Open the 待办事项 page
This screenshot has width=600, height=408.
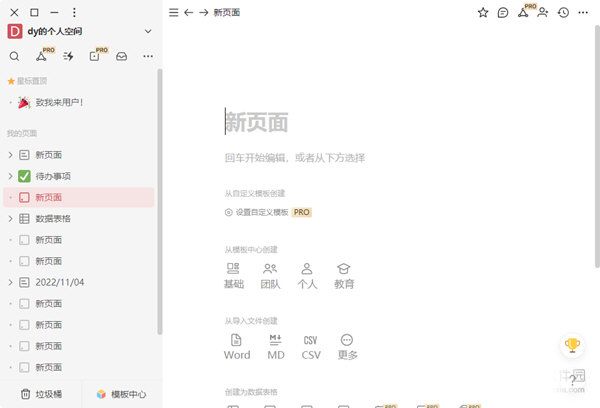click(x=79, y=176)
